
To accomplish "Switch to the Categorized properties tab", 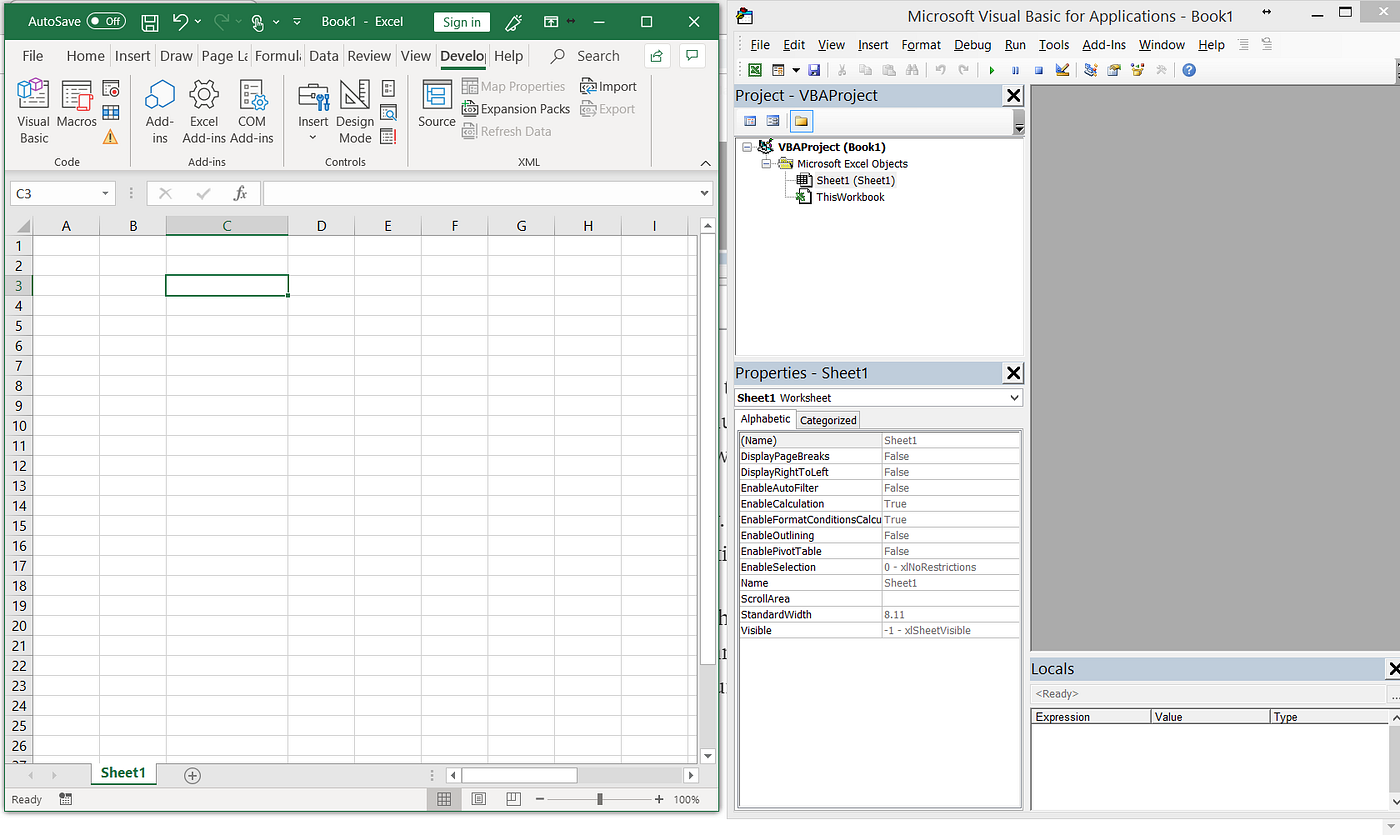I will [x=827, y=419].
